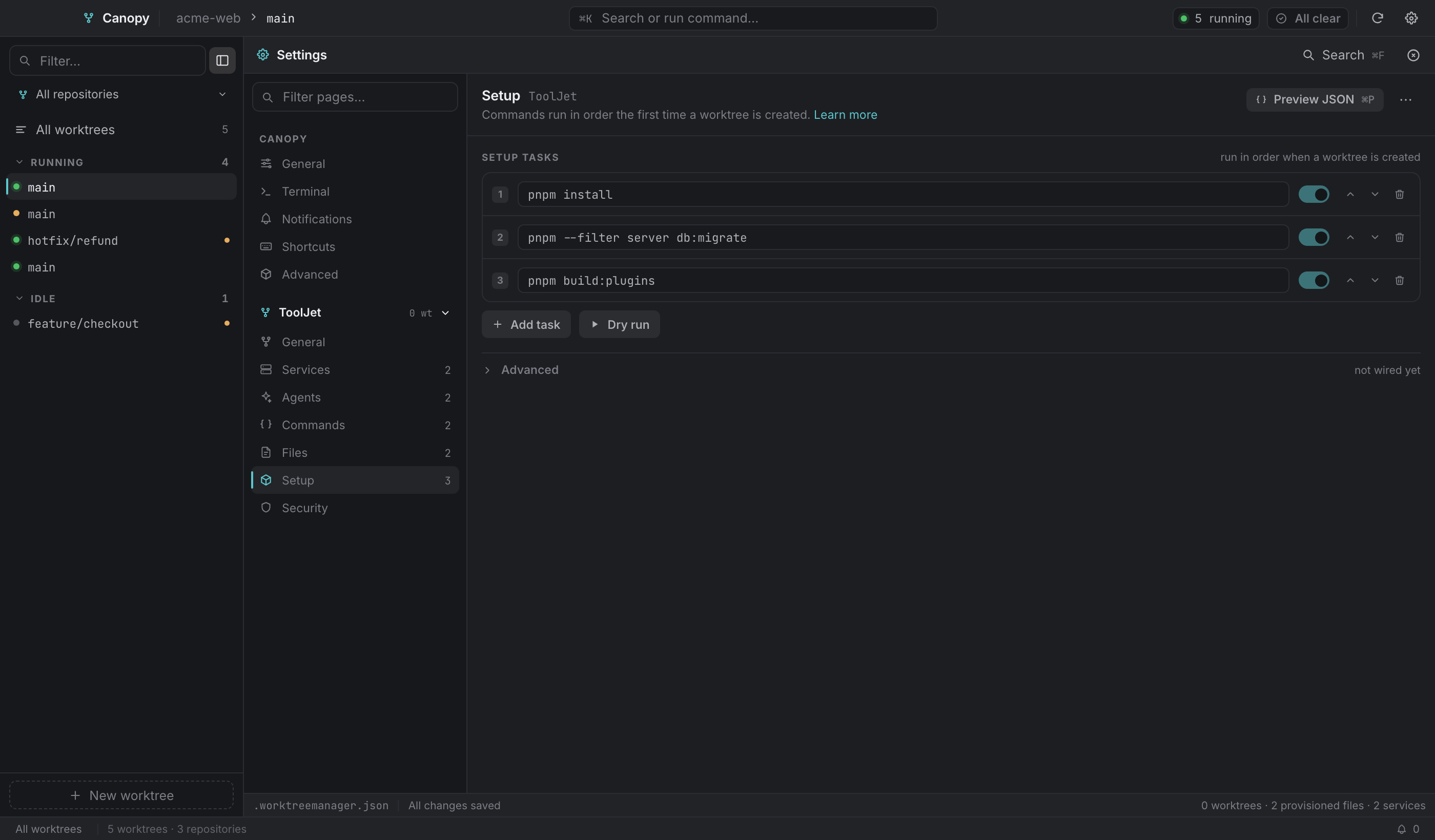Open the Files page
Image resolution: width=1435 pixels, height=840 pixels.
[355, 452]
